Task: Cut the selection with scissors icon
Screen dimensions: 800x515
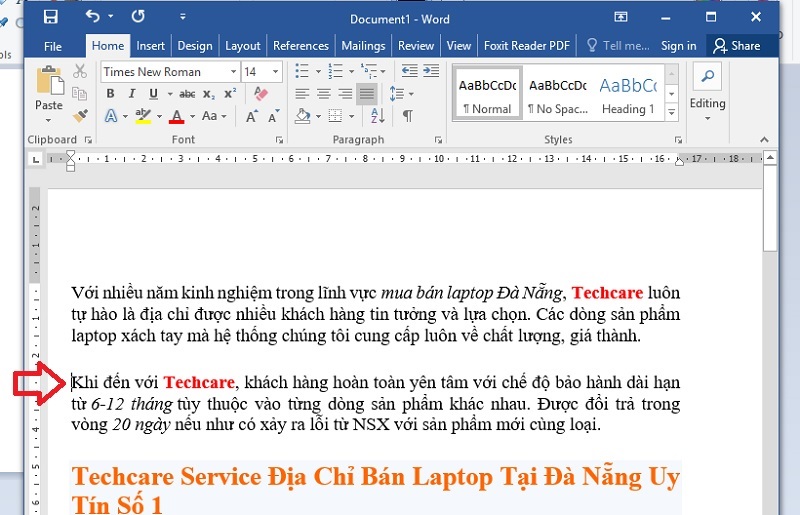Action: tap(80, 71)
